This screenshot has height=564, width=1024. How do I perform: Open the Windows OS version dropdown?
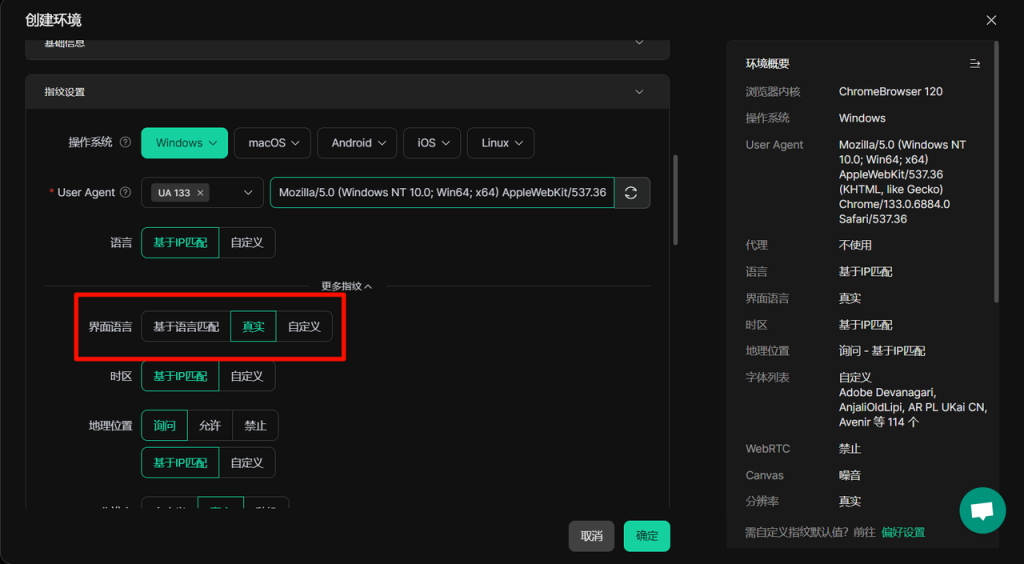(x=185, y=143)
